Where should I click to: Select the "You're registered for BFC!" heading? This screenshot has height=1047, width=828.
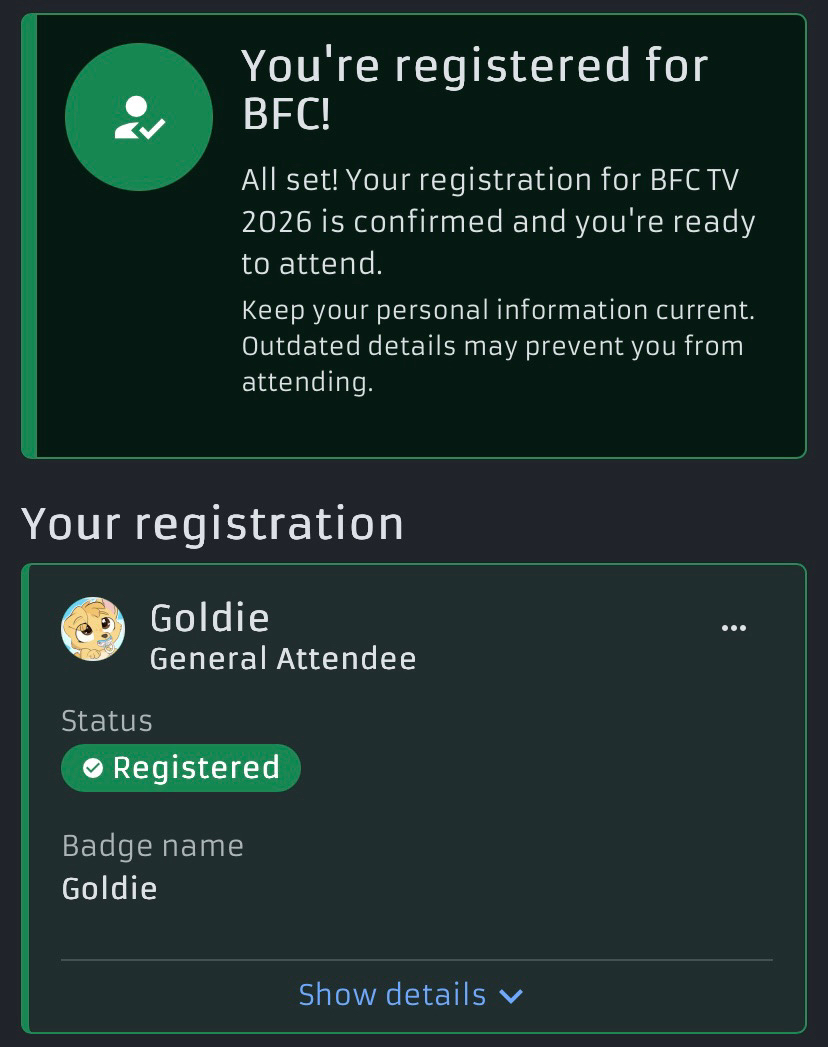474,90
